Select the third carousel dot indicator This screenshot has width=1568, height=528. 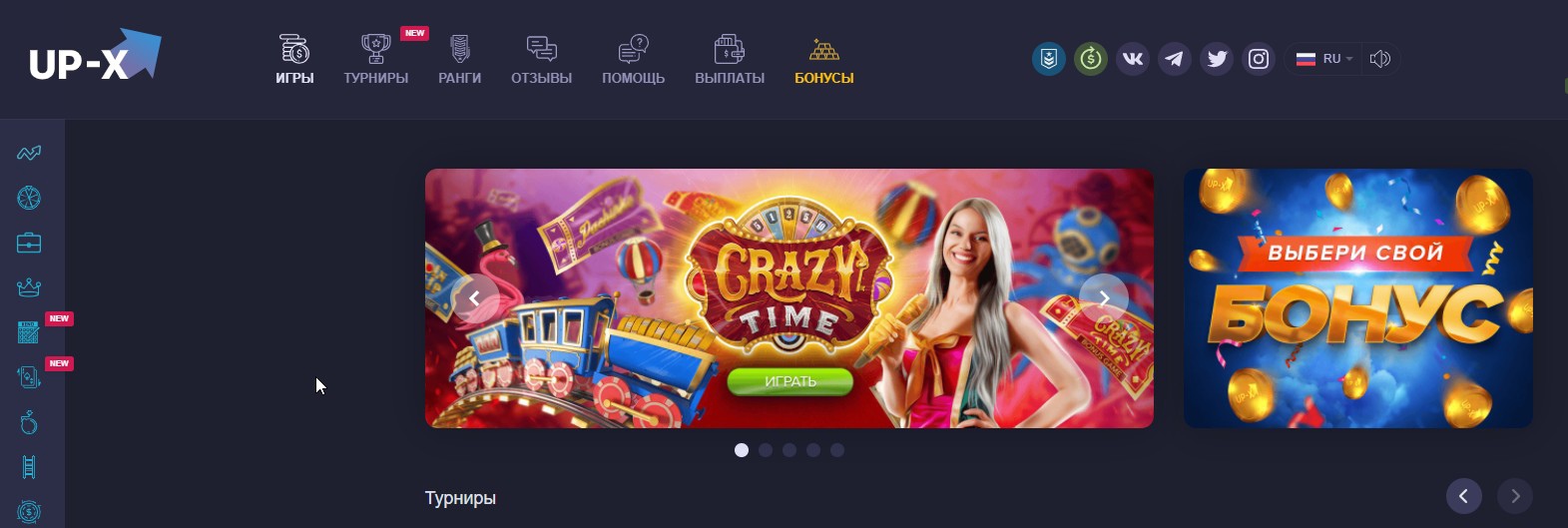click(x=789, y=450)
